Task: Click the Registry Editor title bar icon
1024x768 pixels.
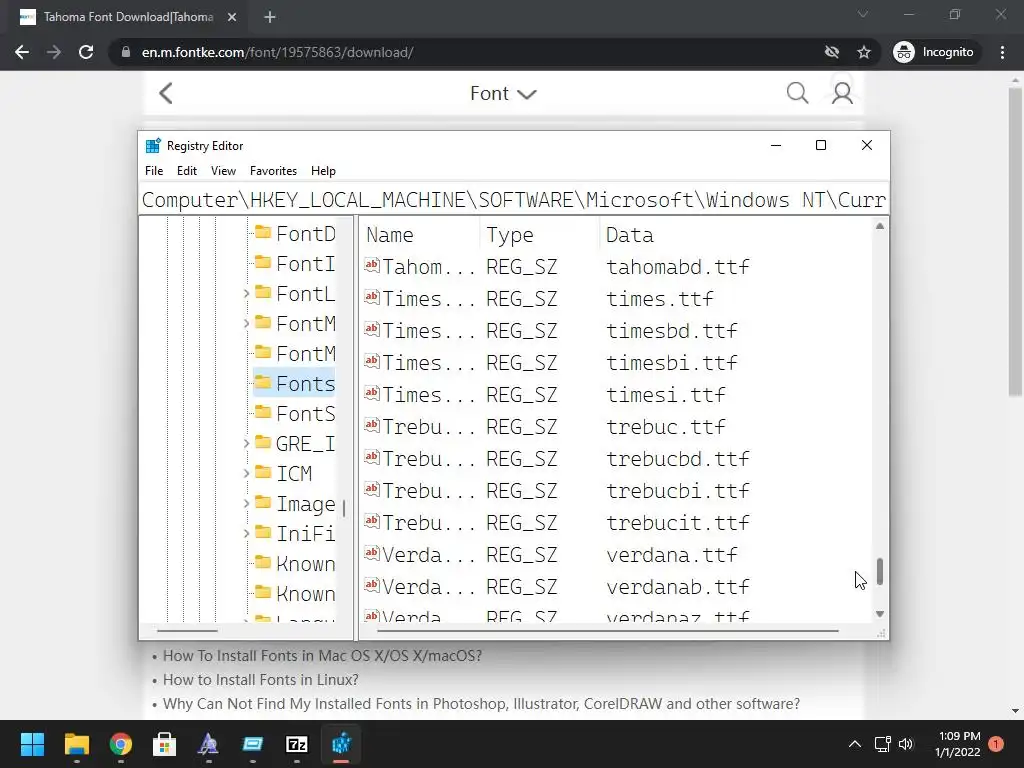Action: click(153, 146)
